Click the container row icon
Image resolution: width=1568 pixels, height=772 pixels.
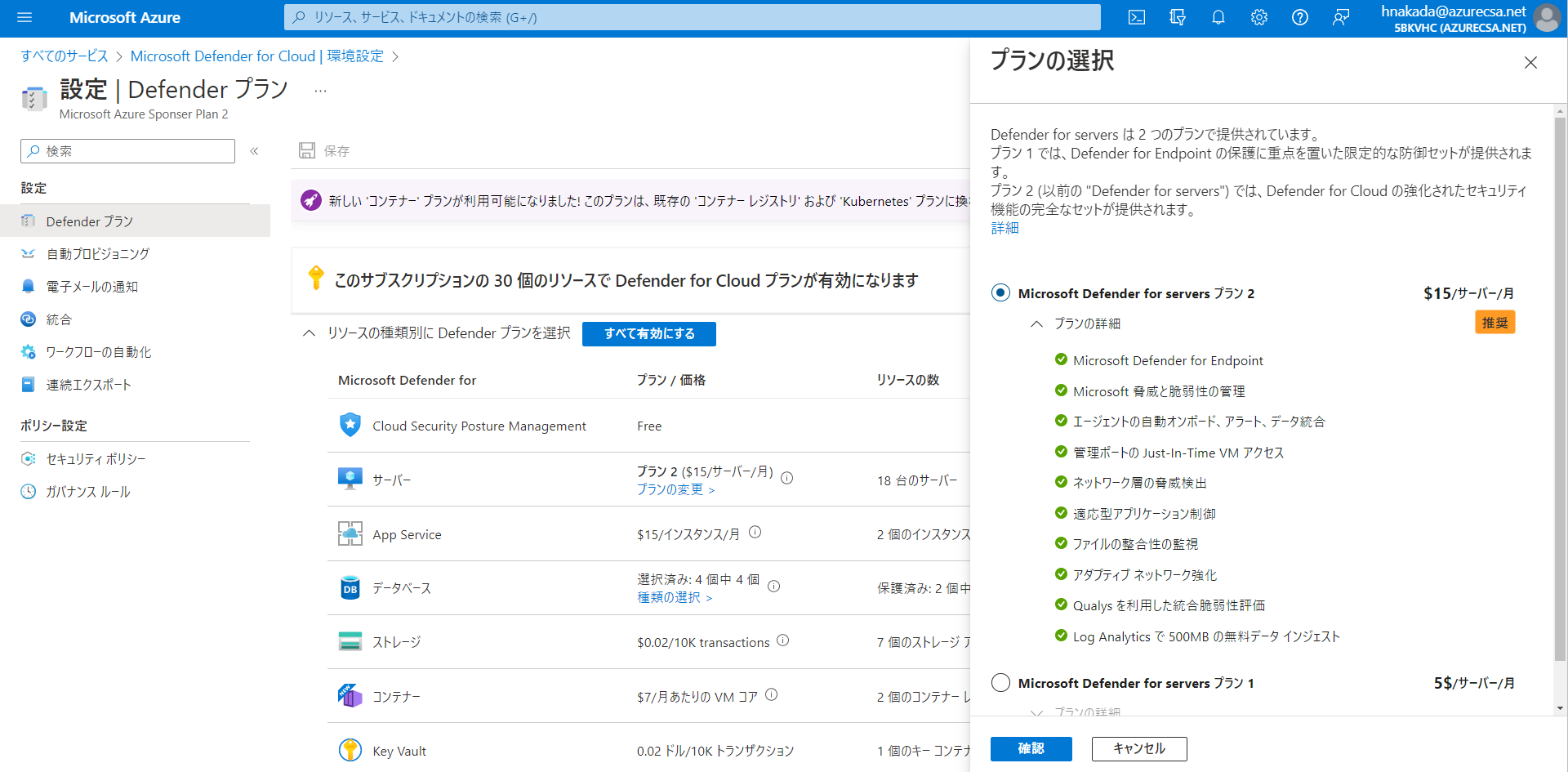pos(350,696)
